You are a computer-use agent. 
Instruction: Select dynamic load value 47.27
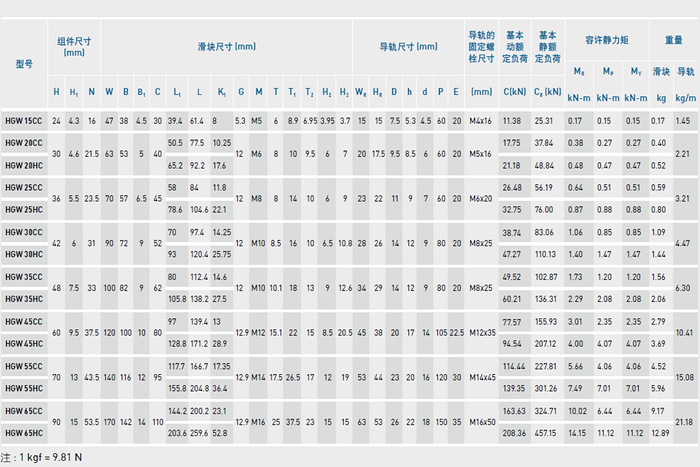point(512,254)
